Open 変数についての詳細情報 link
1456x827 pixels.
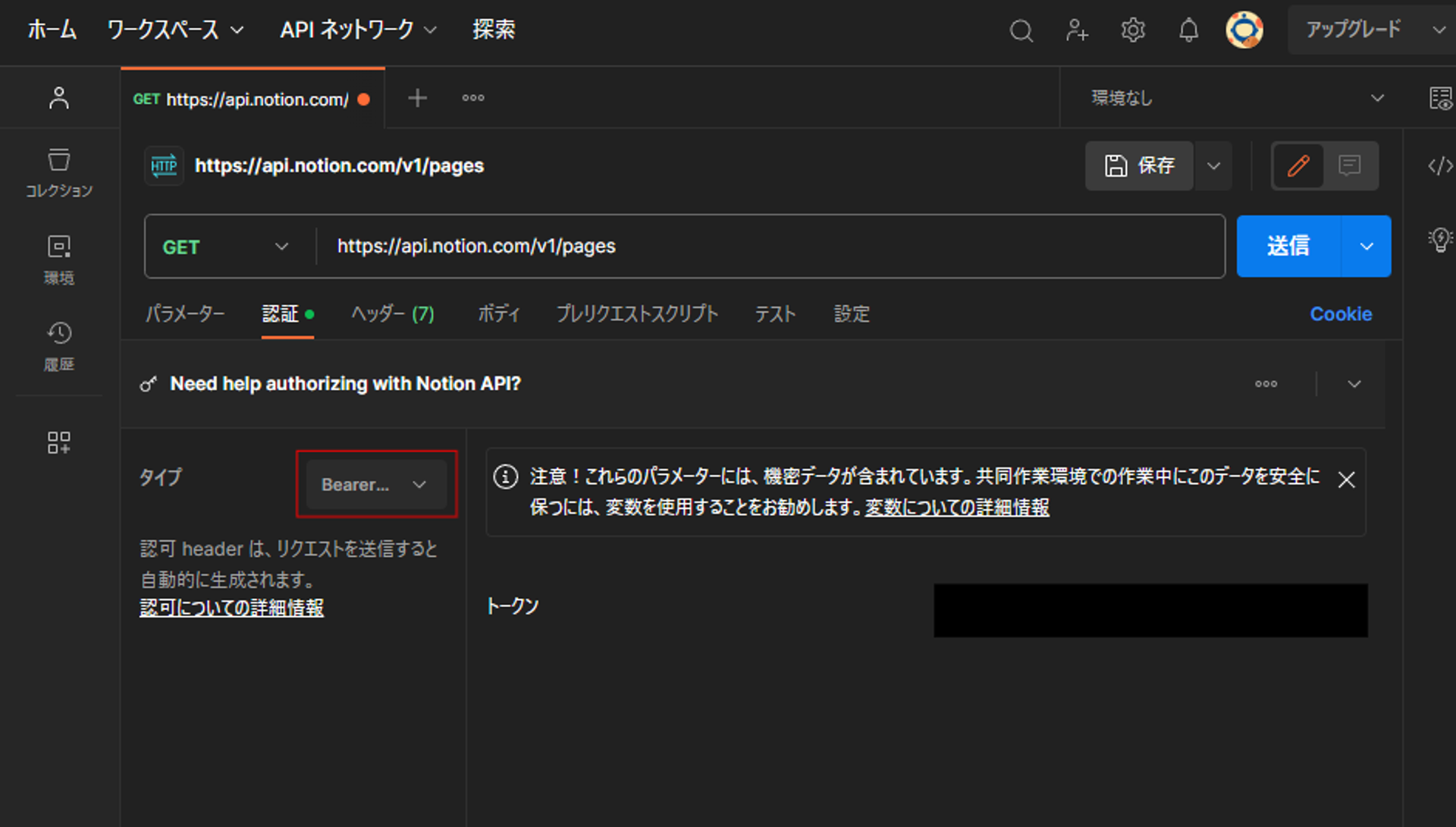956,508
